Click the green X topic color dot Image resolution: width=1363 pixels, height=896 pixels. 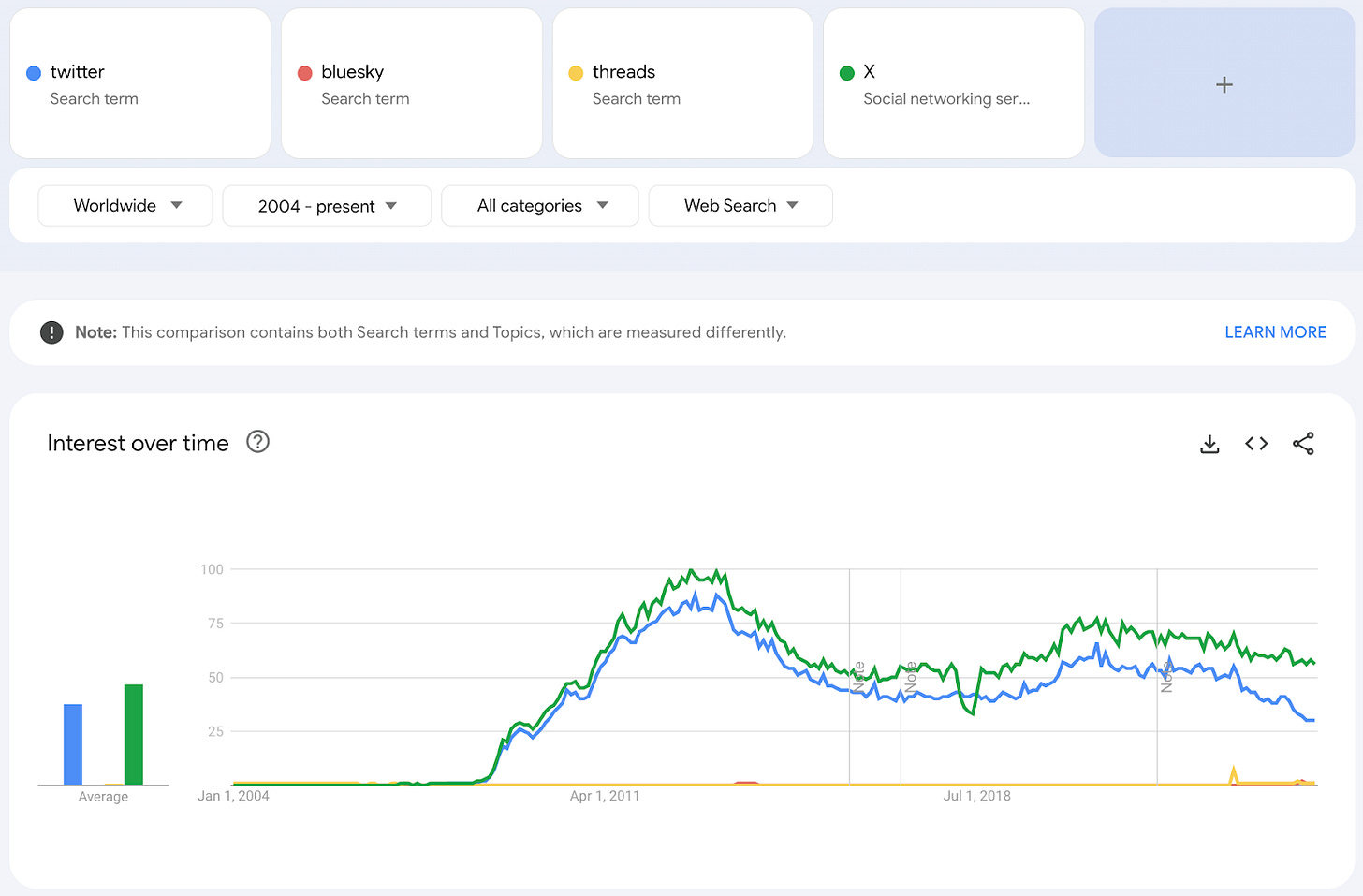[x=847, y=73]
